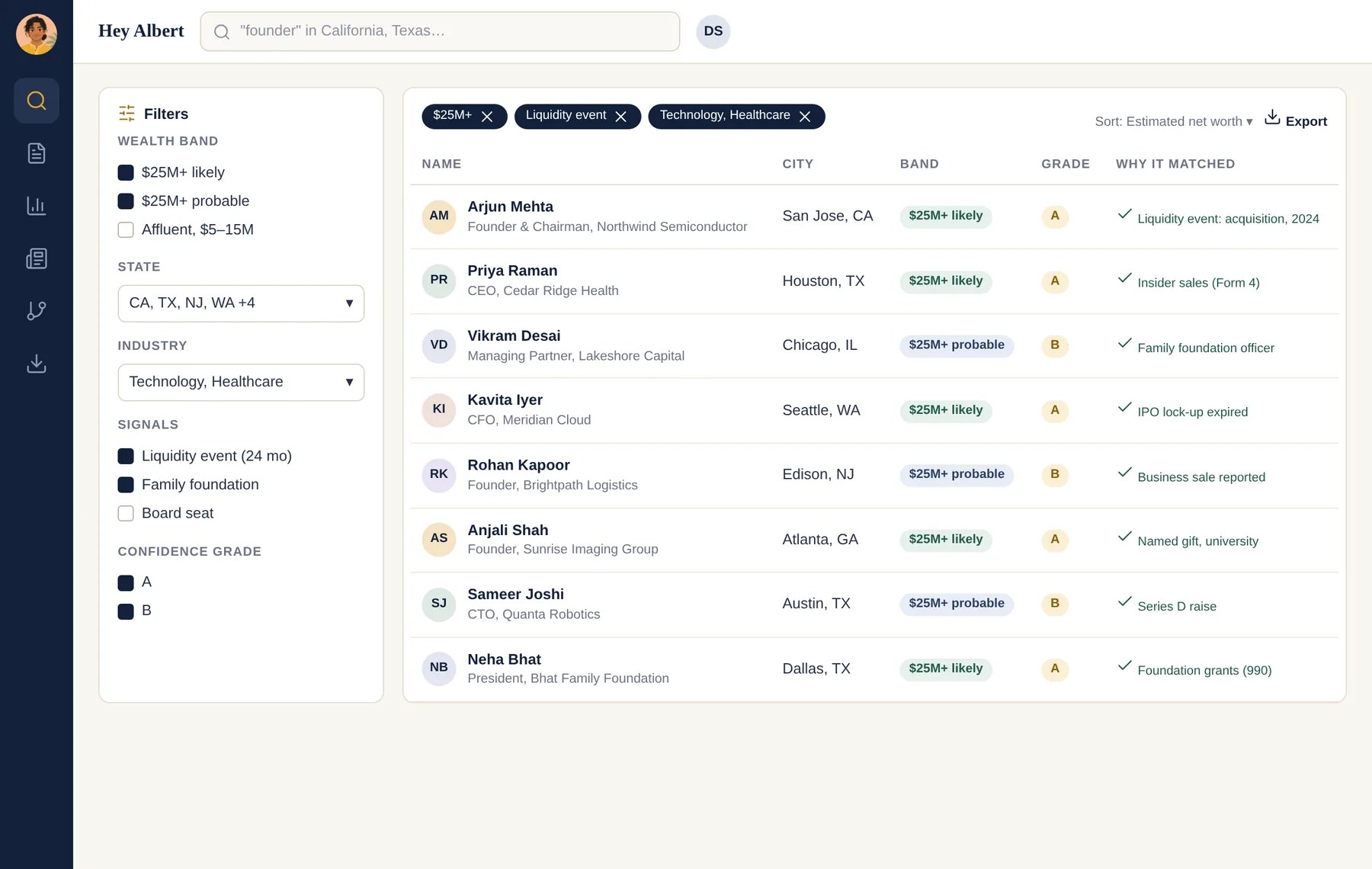The image size is (1372, 869).
Task: Click the user avatar photo in sidebar
Action: tap(37, 34)
